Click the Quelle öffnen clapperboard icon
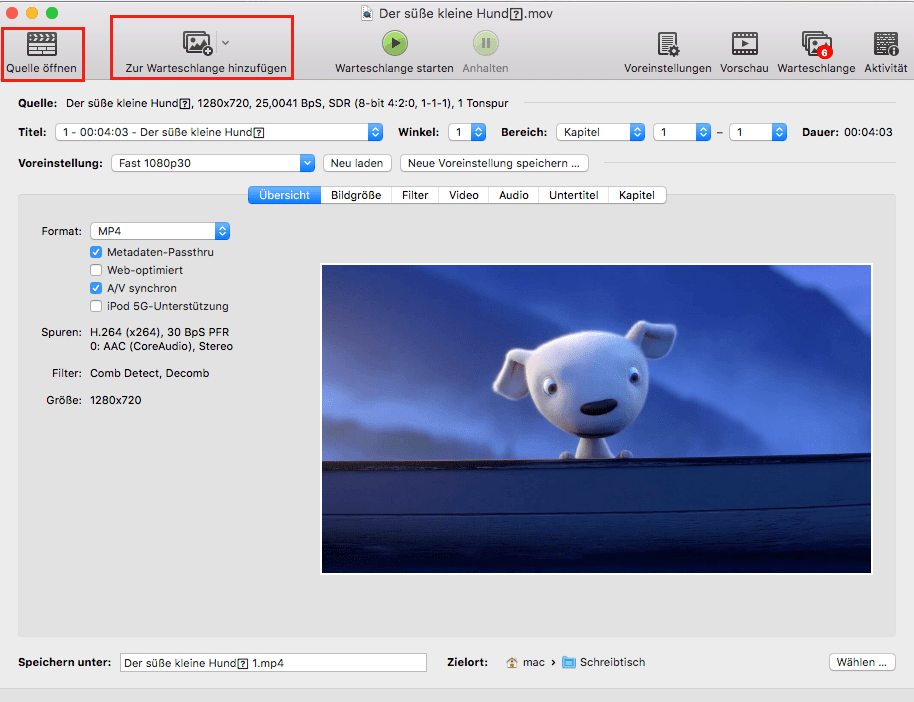The width and height of the screenshot is (914, 702). 41,44
